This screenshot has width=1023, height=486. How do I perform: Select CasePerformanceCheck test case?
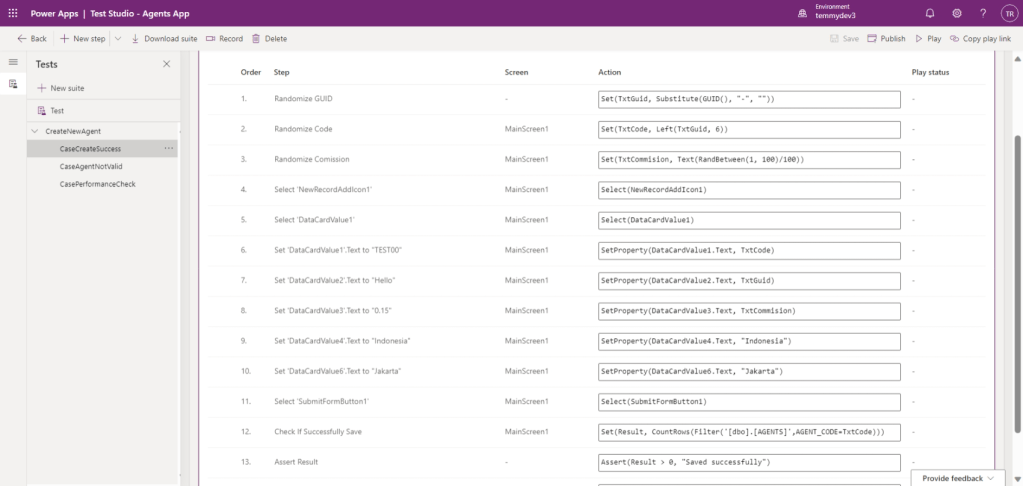click(x=98, y=184)
